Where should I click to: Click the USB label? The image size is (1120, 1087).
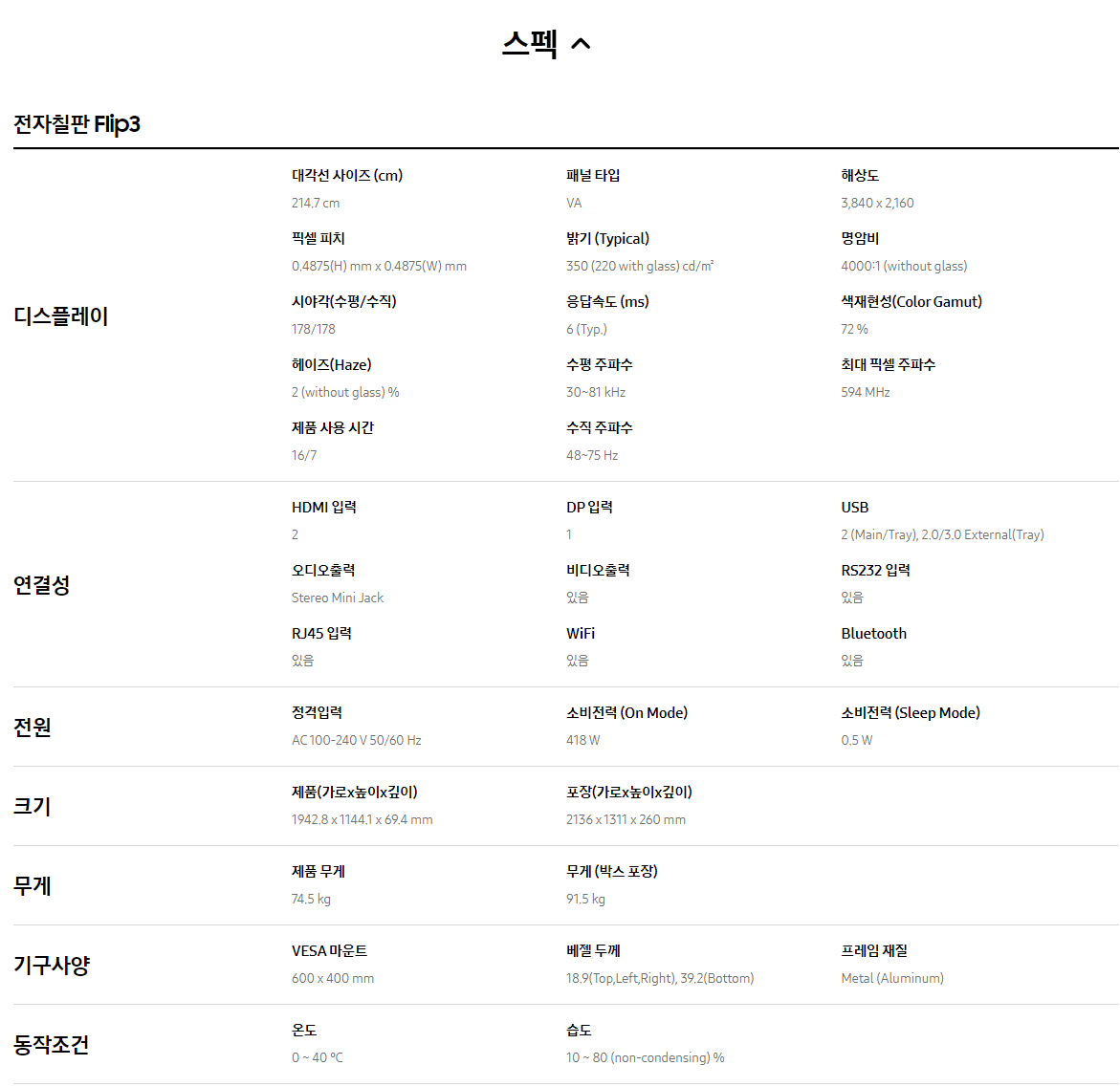coord(855,507)
